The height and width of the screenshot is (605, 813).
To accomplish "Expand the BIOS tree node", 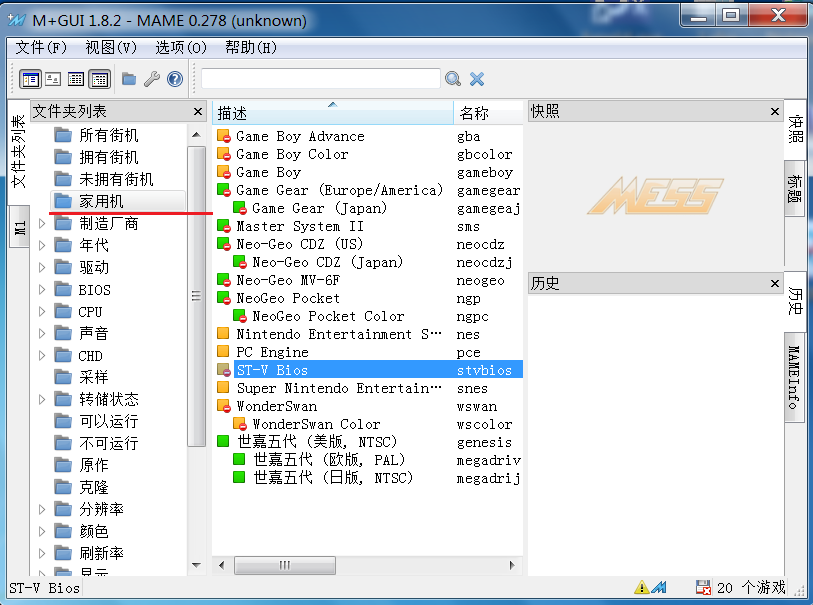I will point(42,289).
